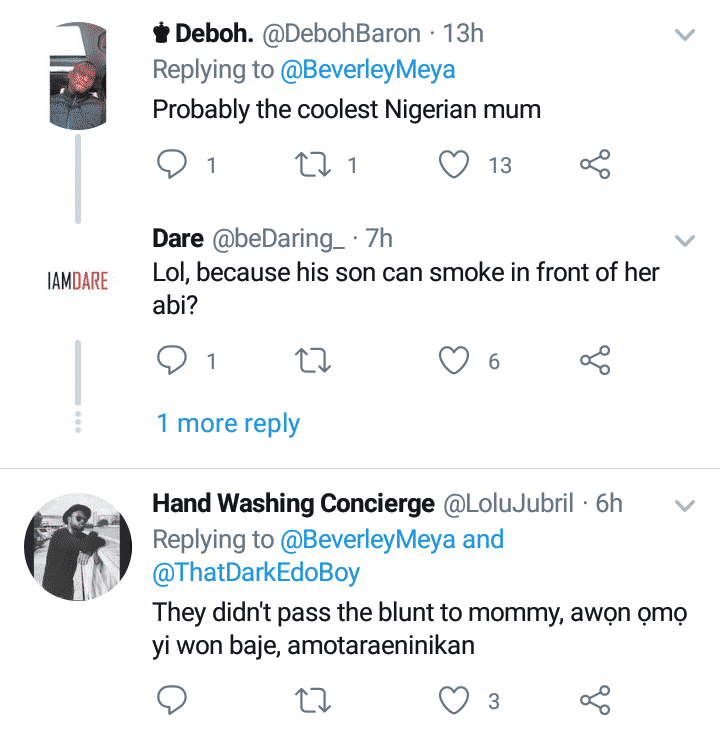
Task: Like Deboh's tweet with 13 likes
Action: click(x=455, y=166)
